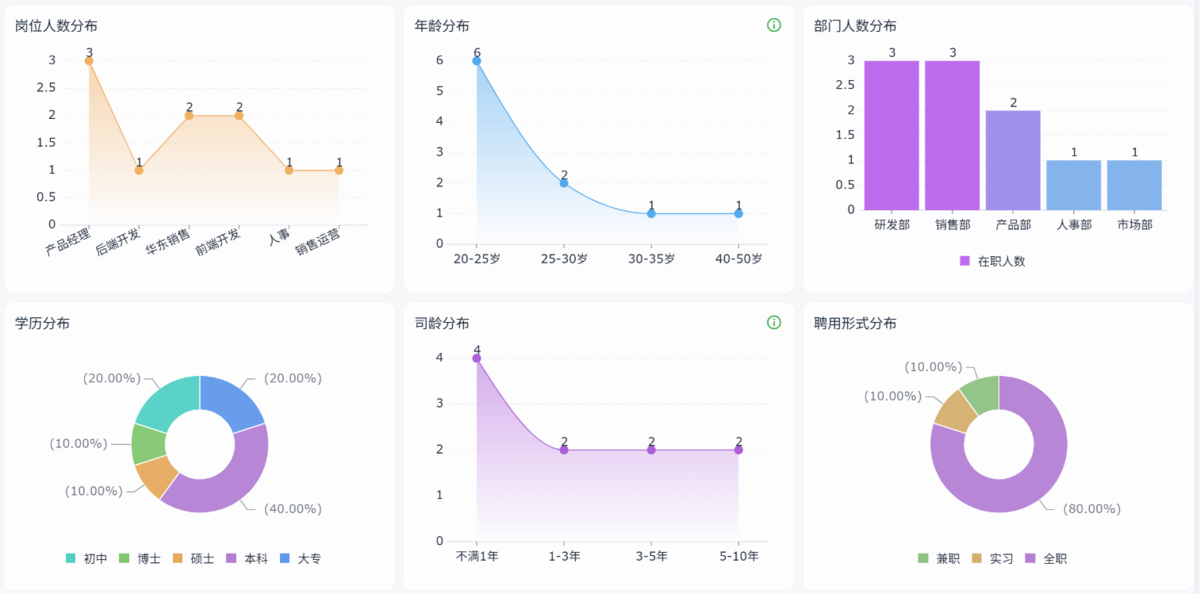Select the 20-25岁 data point
This screenshot has width=1200, height=594.
(477, 61)
